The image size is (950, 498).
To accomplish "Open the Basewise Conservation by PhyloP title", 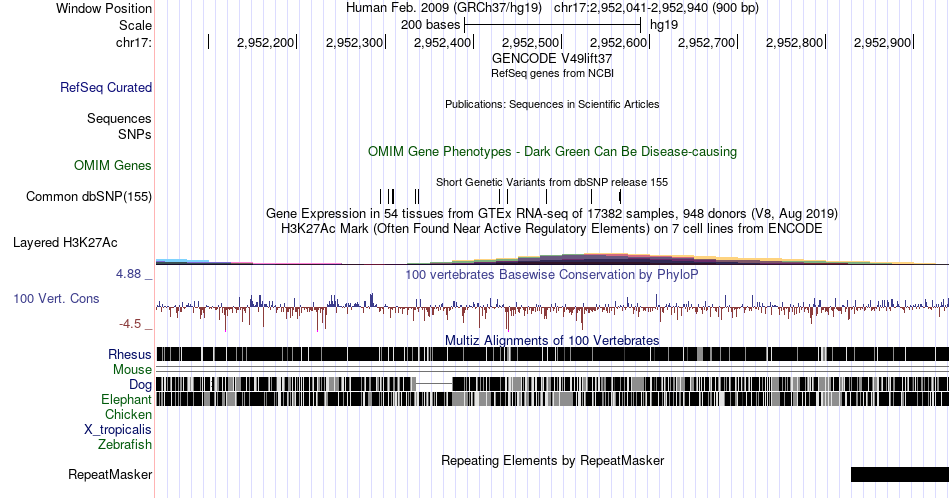I will point(552,274).
